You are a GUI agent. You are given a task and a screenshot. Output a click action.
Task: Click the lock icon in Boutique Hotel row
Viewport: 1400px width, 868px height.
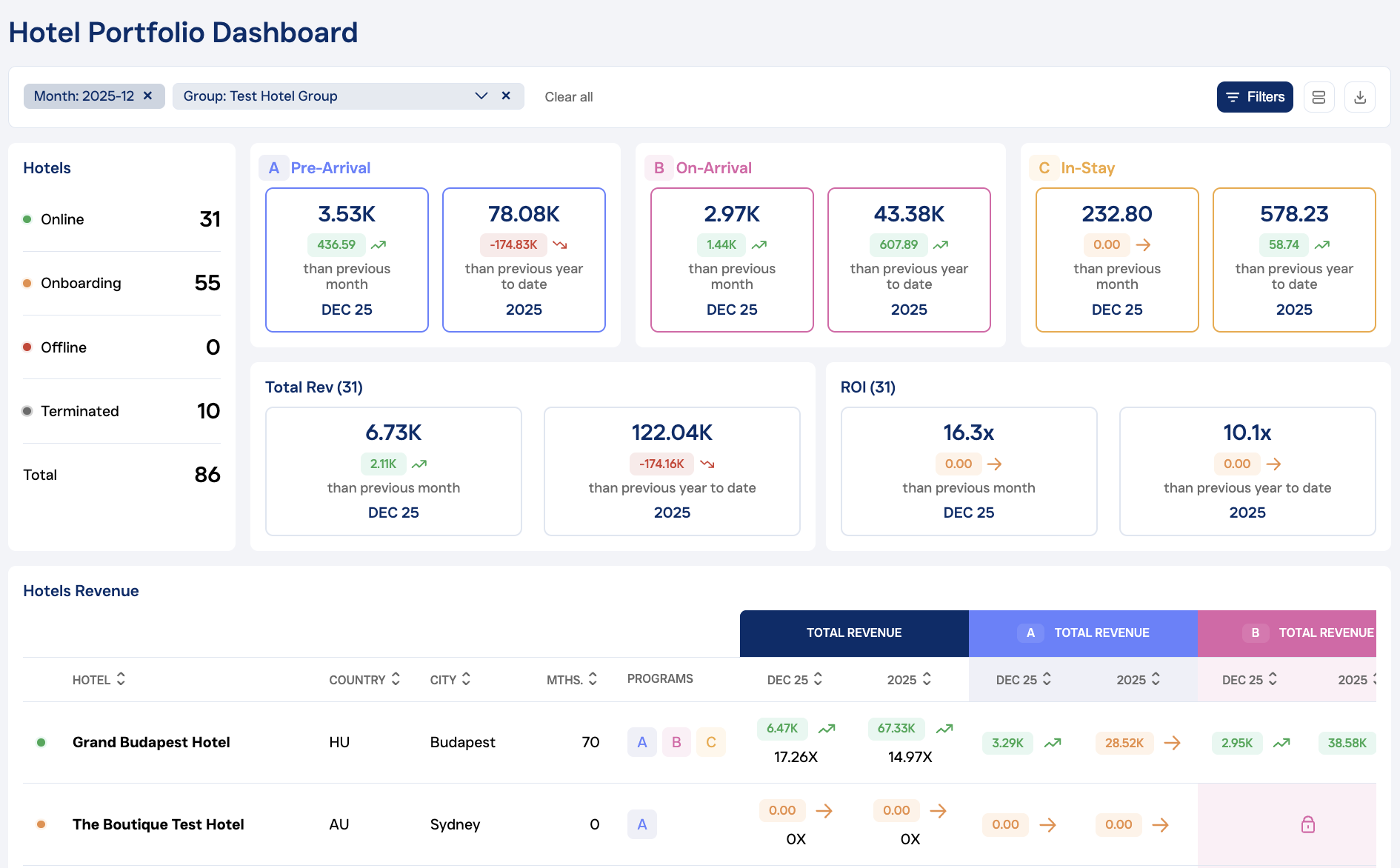click(x=1307, y=824)
